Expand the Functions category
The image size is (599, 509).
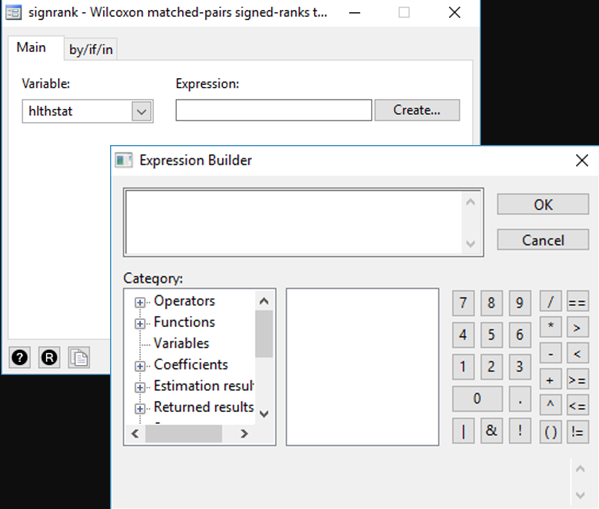(x=140, y=324)
